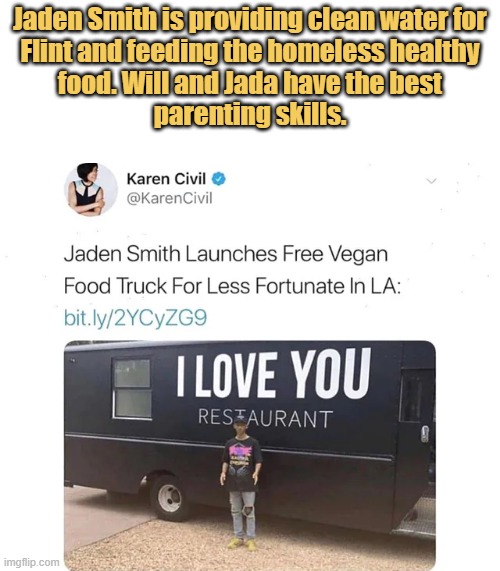Screen dimensions: 500x571
Task: Click the Karen Civil display name
Action: 166,179
